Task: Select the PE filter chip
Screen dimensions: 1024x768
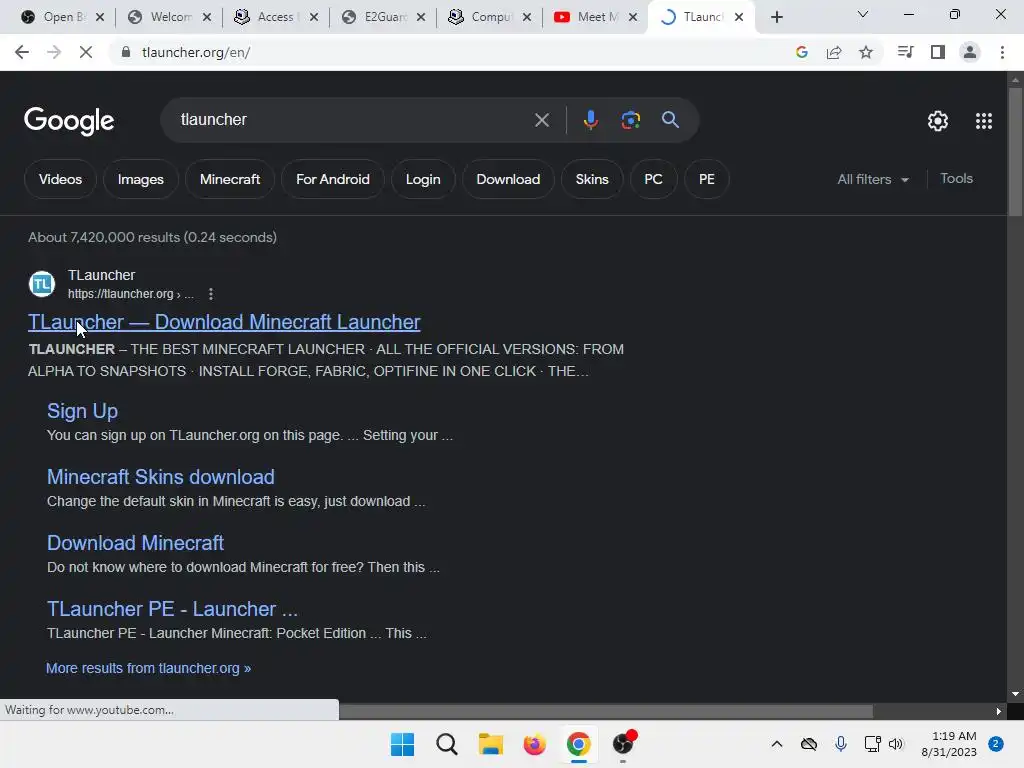Action: coord(707,179)
